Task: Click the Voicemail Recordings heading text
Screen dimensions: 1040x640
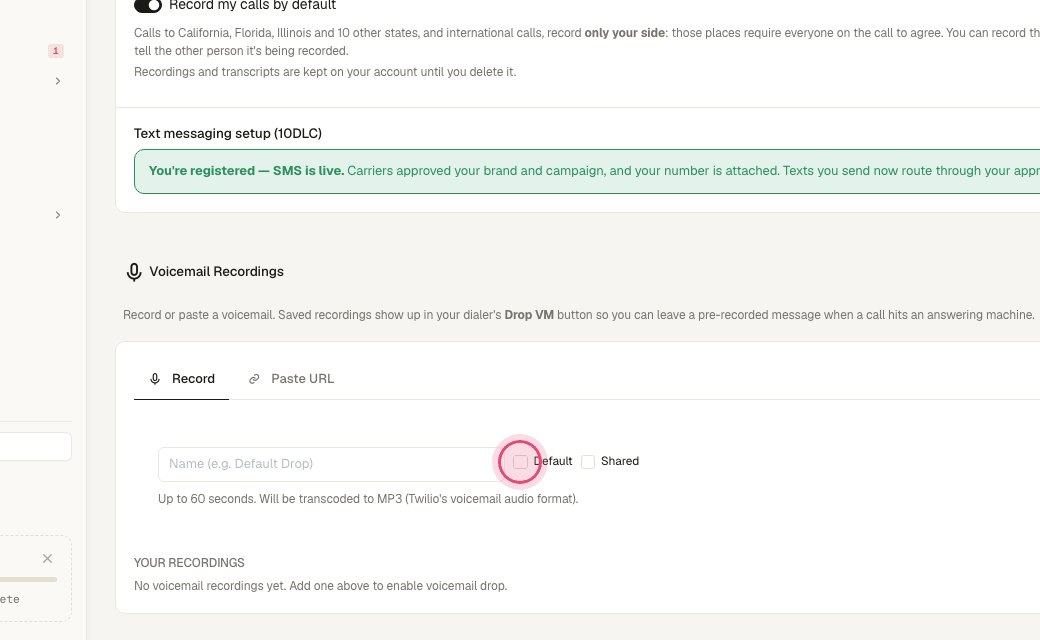Action: [216, 271]
